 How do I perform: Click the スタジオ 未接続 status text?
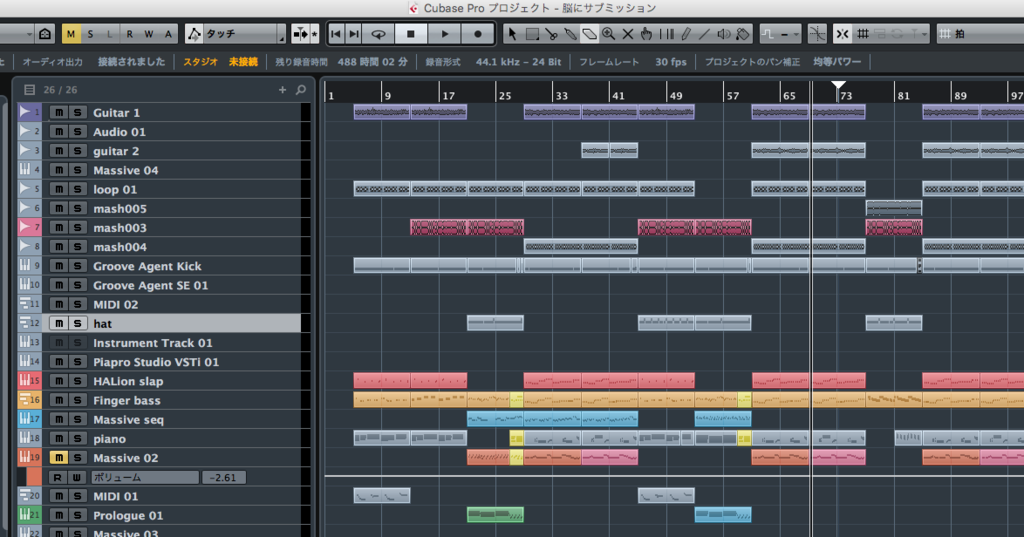(x=220, y=61)
